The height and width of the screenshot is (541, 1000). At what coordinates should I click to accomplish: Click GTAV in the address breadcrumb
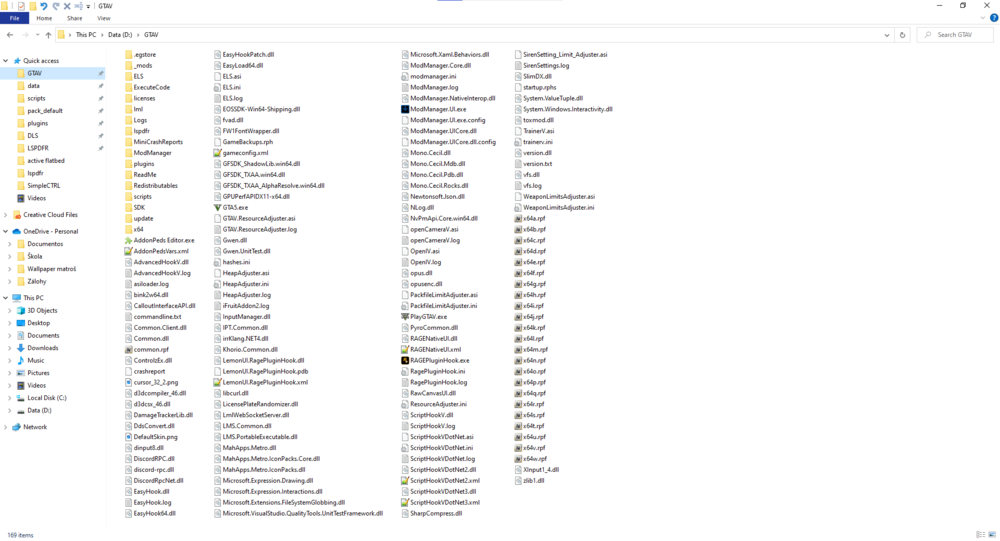151,35
